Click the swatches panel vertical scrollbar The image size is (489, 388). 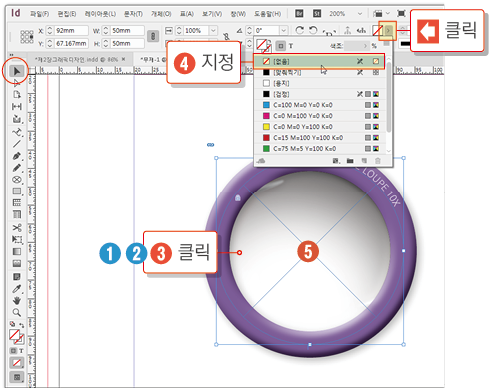point(389,97)
